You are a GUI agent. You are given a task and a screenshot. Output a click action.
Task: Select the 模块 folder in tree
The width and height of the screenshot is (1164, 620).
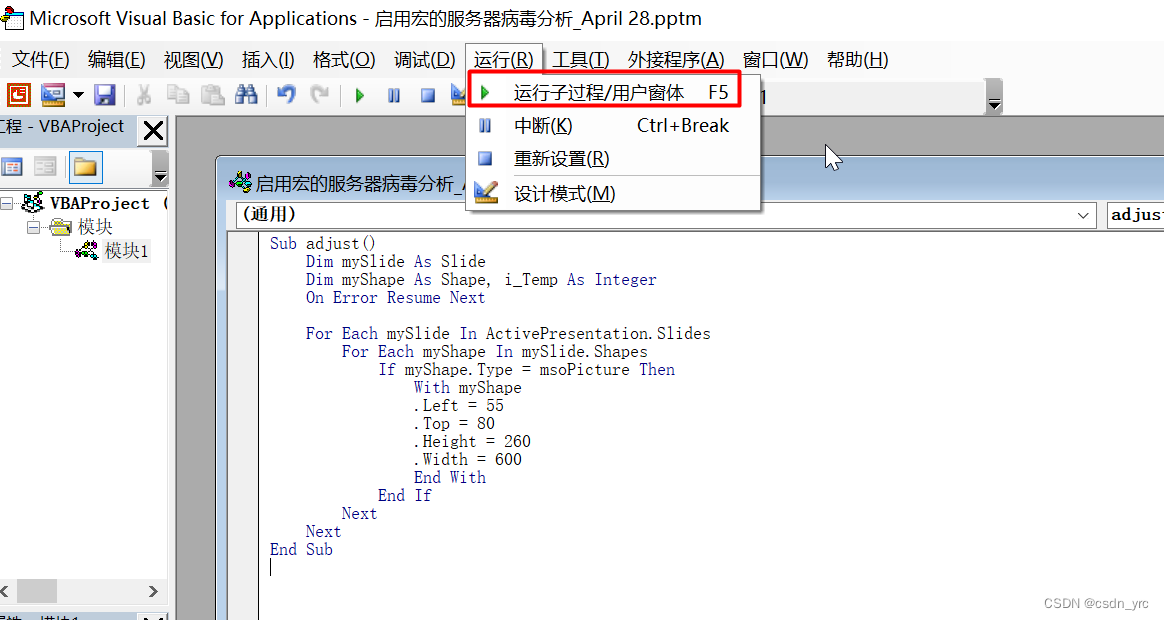pos(95,226)
